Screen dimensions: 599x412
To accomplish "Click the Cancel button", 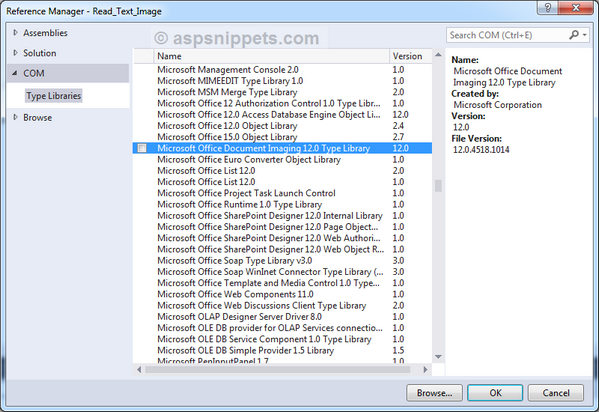I will click(x=556, y=393).
